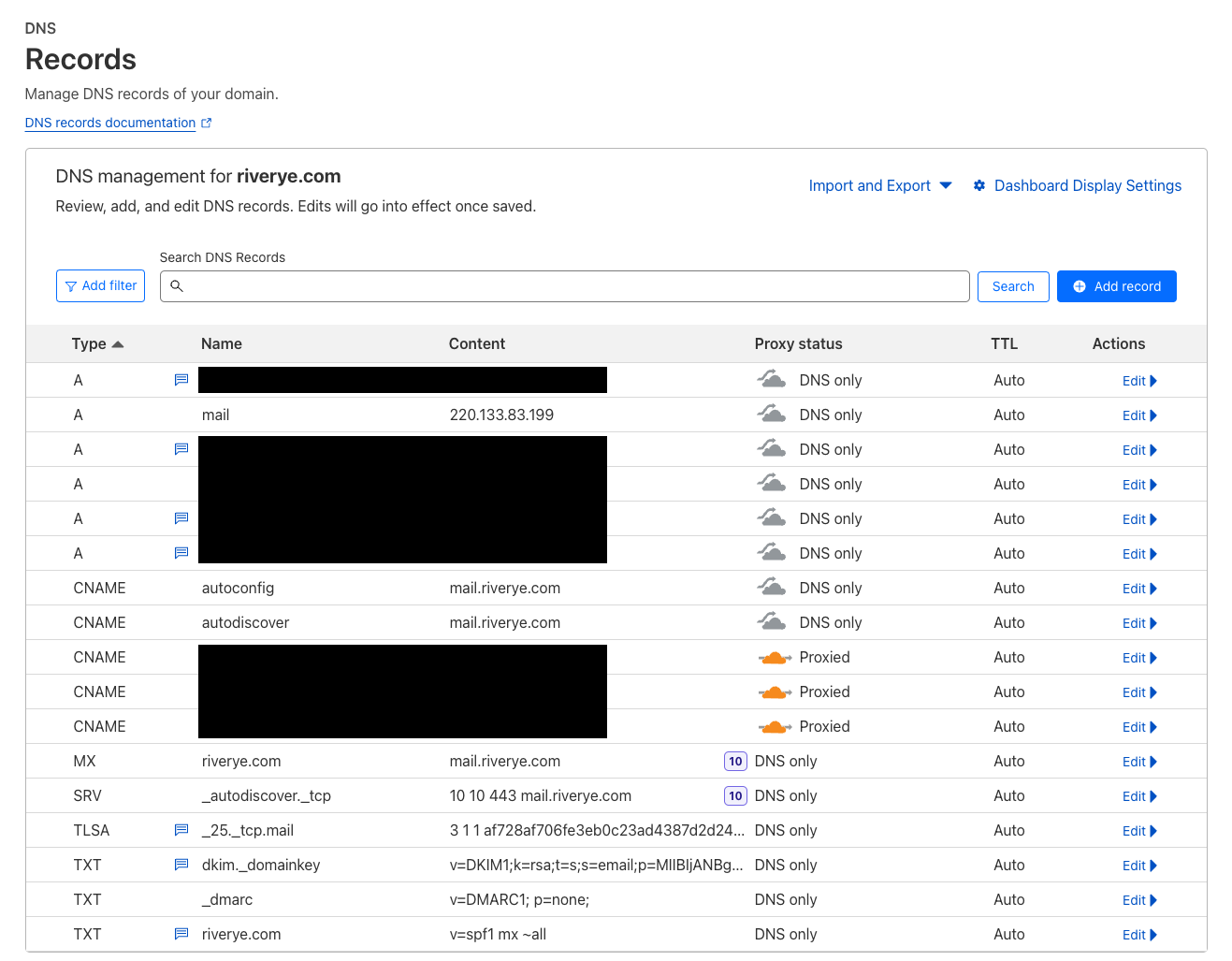Click the _autodiscover._tcp record name
Image resolution: width=1232 pixels, height=961 pixels.
pyautogui.click(x=267, y=795)
